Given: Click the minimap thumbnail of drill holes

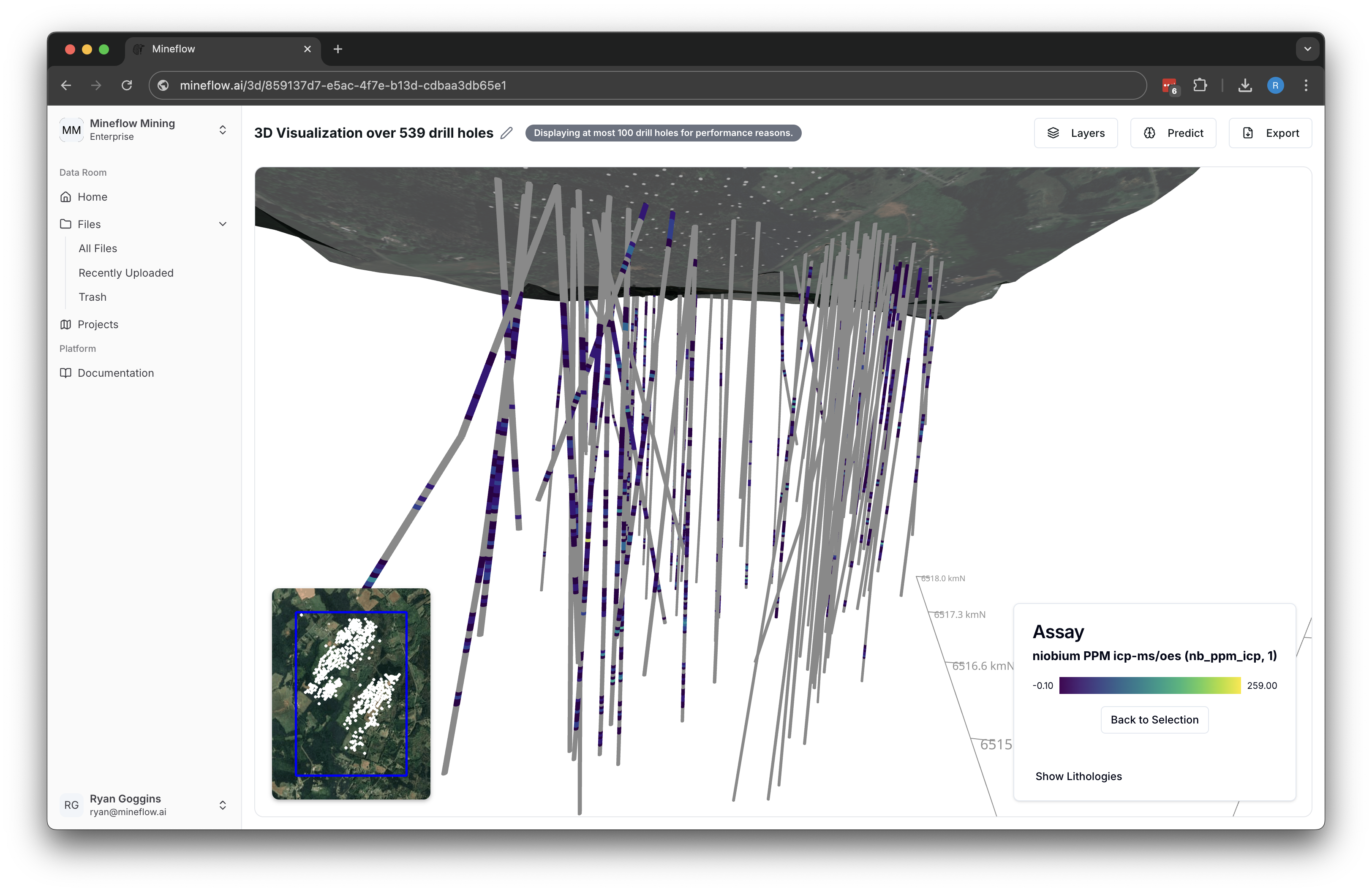Looking at the screenshot, I should point(351,694).
